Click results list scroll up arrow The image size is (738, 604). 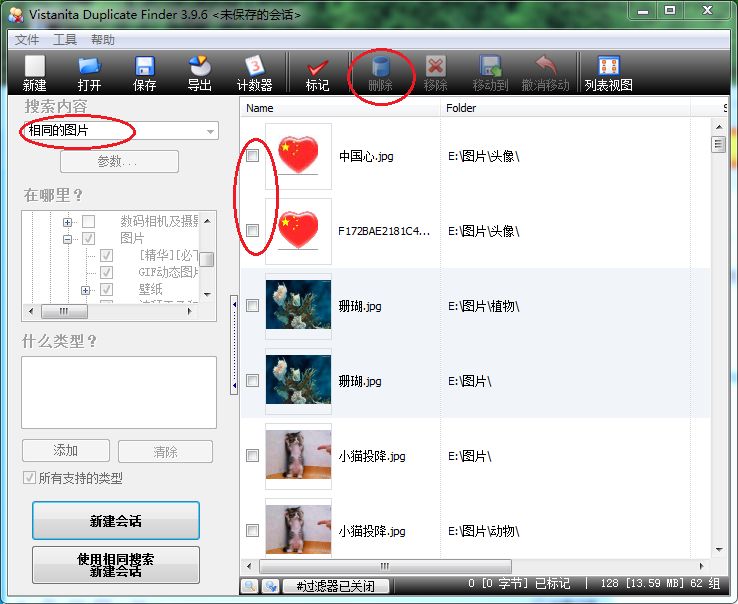[x=719, y=127]
